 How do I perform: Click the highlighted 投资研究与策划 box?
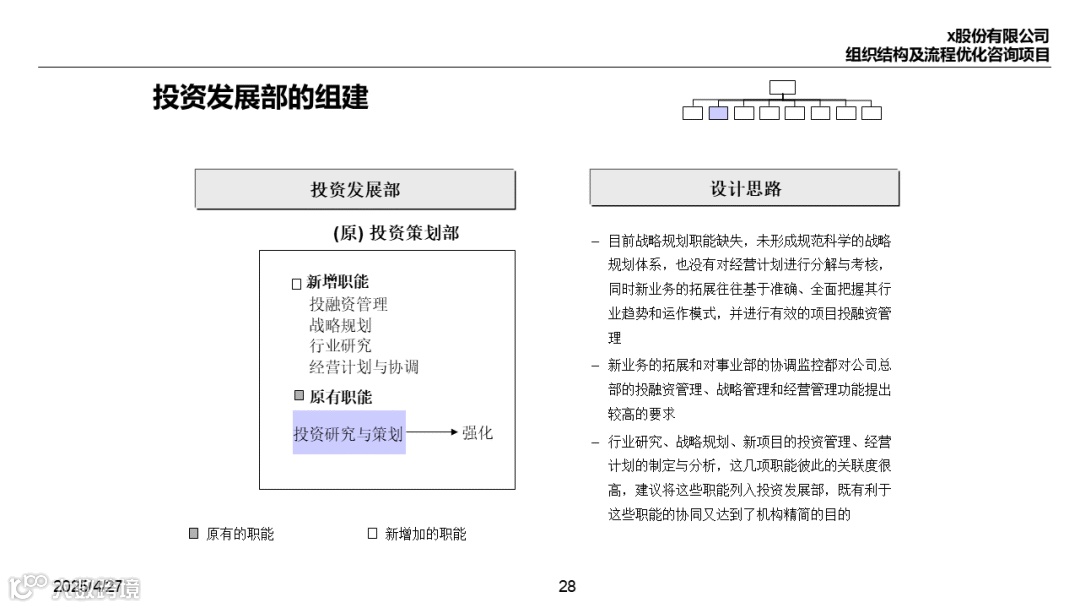(x=349, y=432)
